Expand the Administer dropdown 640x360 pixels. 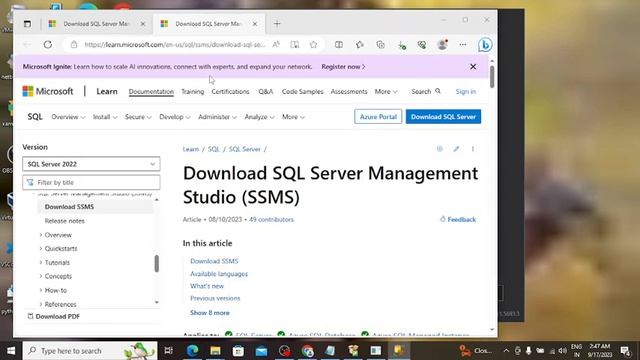pos(217,117)
